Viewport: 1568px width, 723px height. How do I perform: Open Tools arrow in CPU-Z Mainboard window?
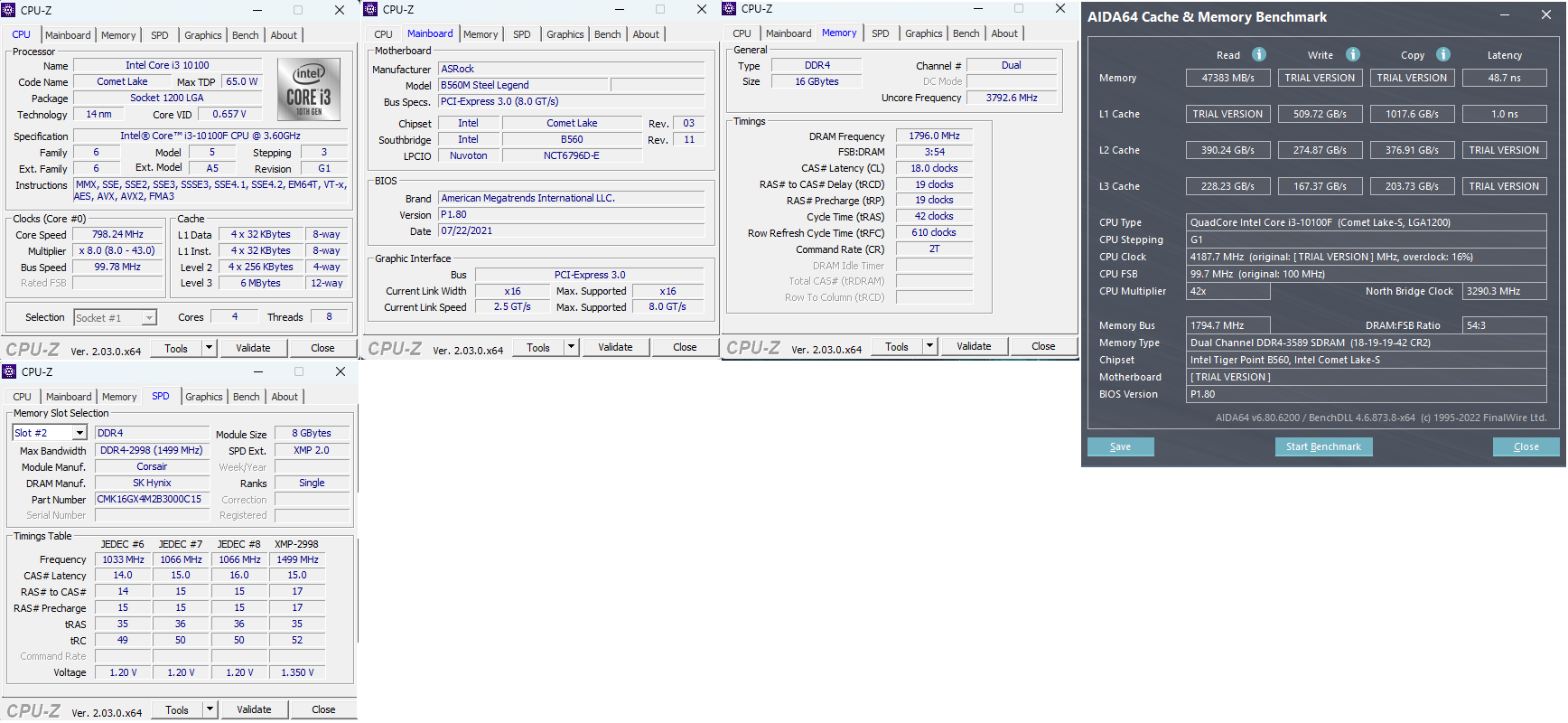(571, 347)
